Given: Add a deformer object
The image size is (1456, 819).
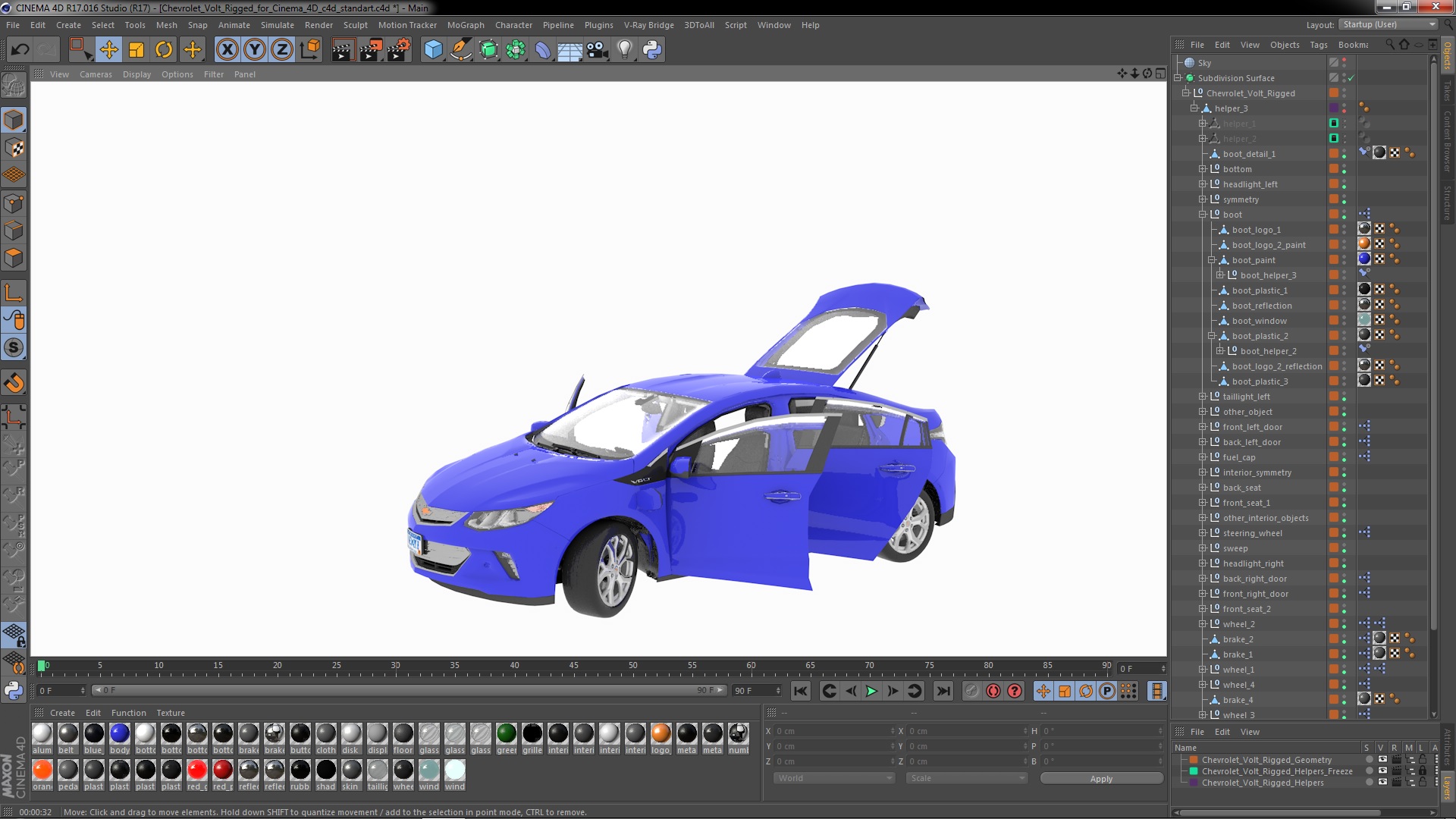Looking at the screenshot, I should (543, 50).
